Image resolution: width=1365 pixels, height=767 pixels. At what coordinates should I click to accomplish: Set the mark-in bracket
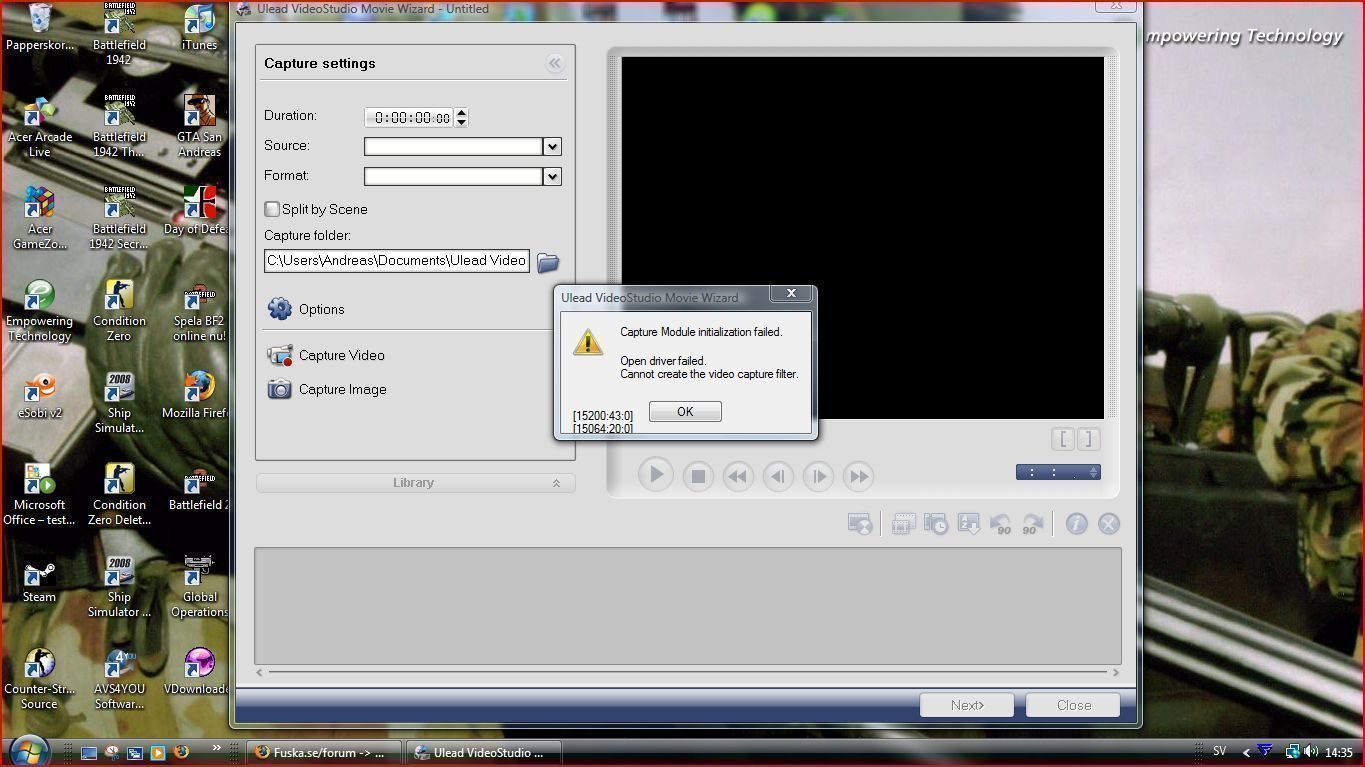pos(1062,439)
